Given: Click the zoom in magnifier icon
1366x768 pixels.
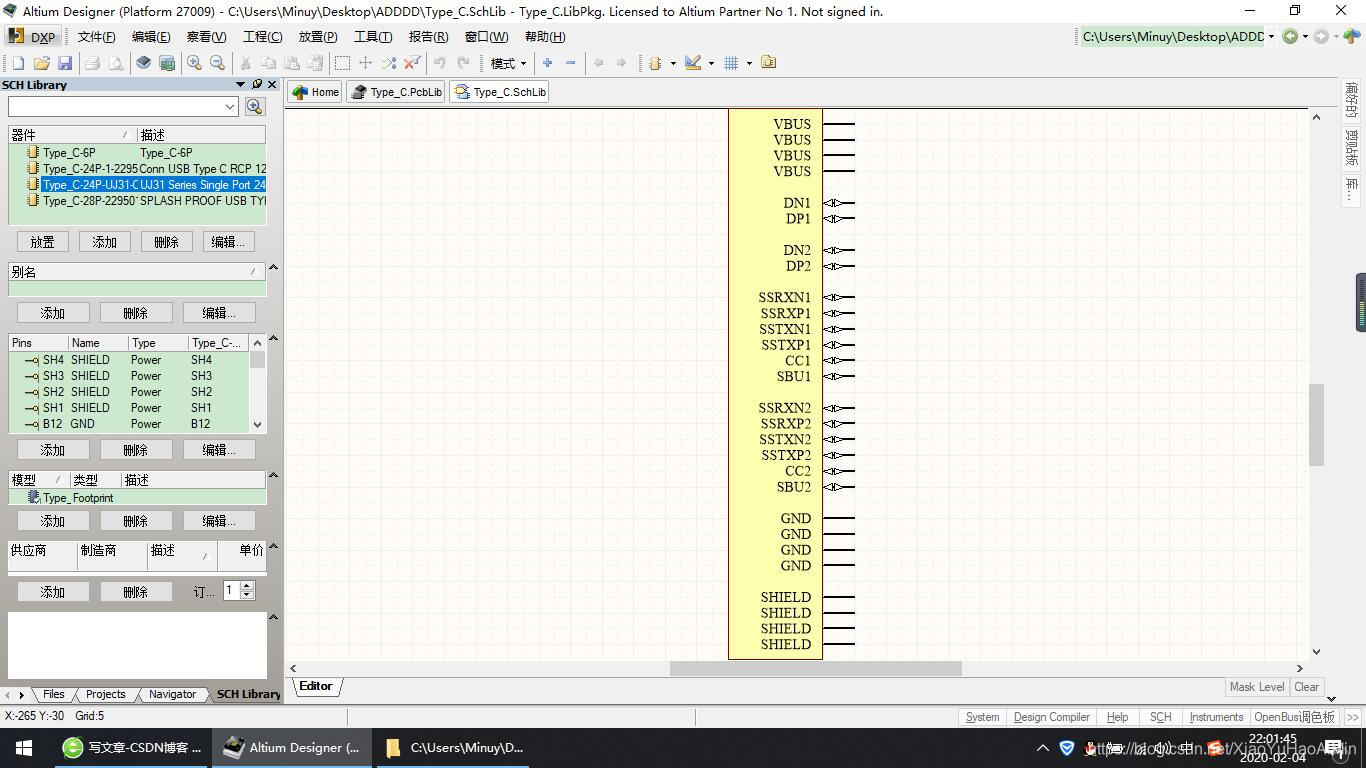Looking at the screenshot, I should pos(194,63).
